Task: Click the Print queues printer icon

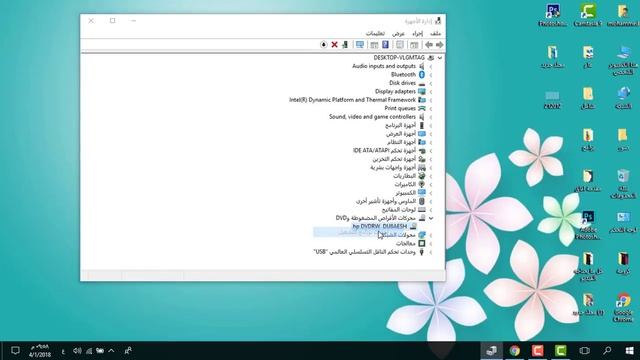Action: (422, 108)
